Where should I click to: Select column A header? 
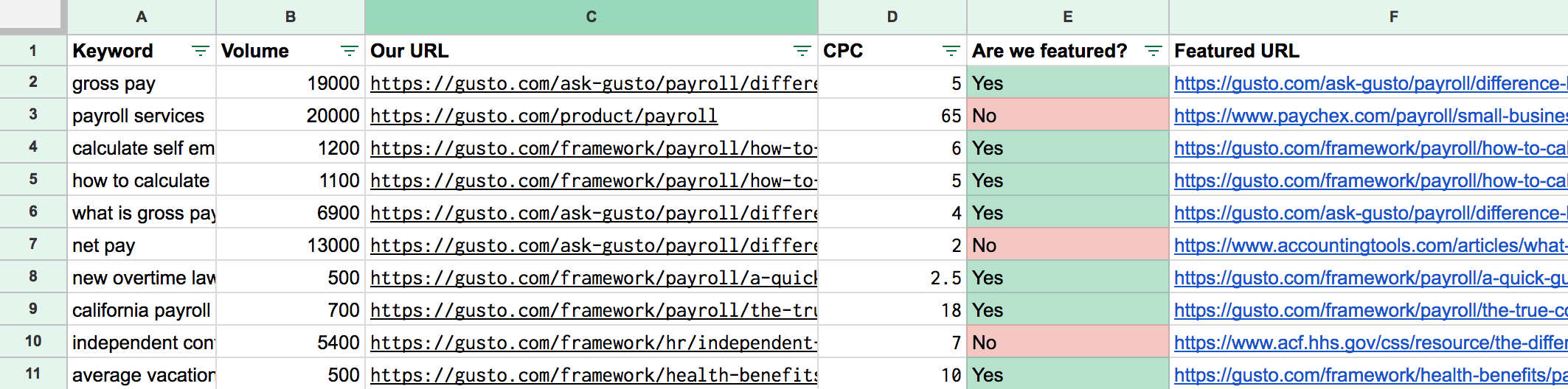142,17
